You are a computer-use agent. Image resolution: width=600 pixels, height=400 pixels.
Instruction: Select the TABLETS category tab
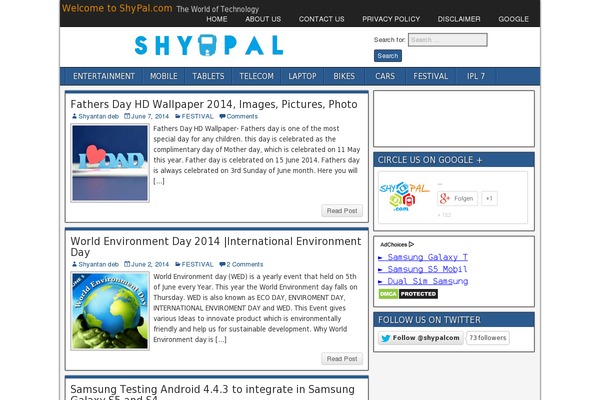tap(208, 76)
